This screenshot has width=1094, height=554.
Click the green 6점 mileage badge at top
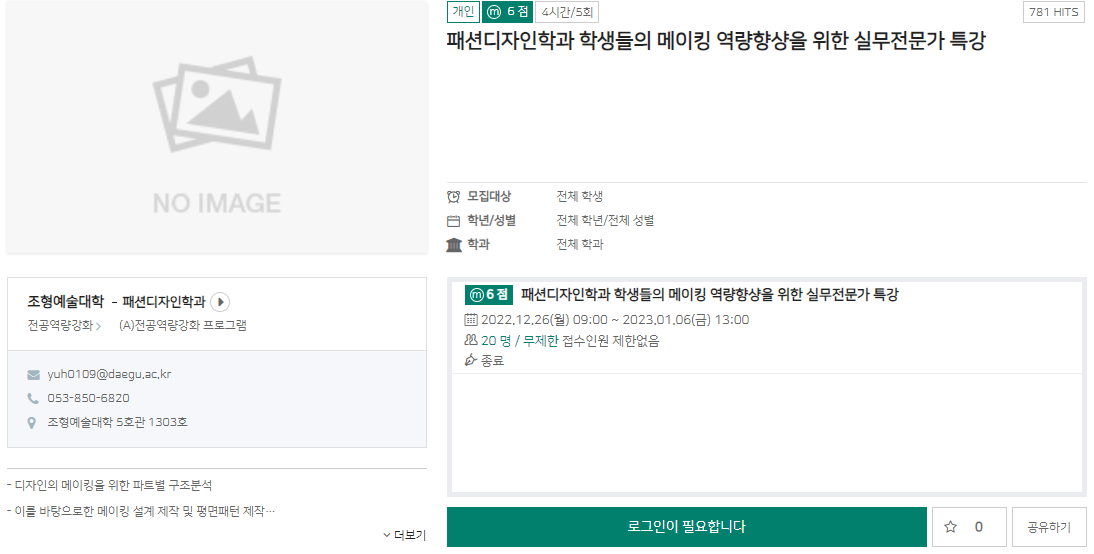click(x=507, y=12)
